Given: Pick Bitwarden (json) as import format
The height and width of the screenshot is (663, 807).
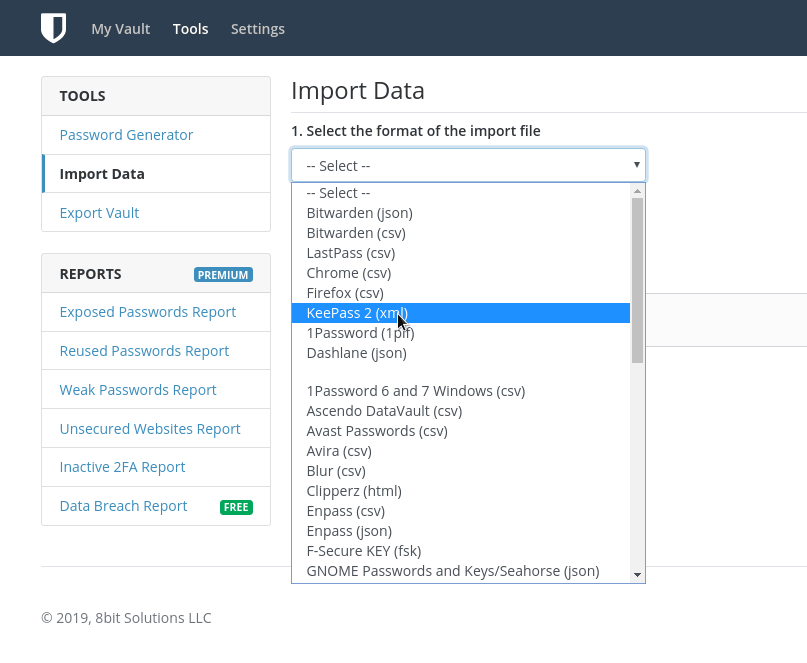Looking at the screenshot, I should pyautogui.click(x=359, y=213).
